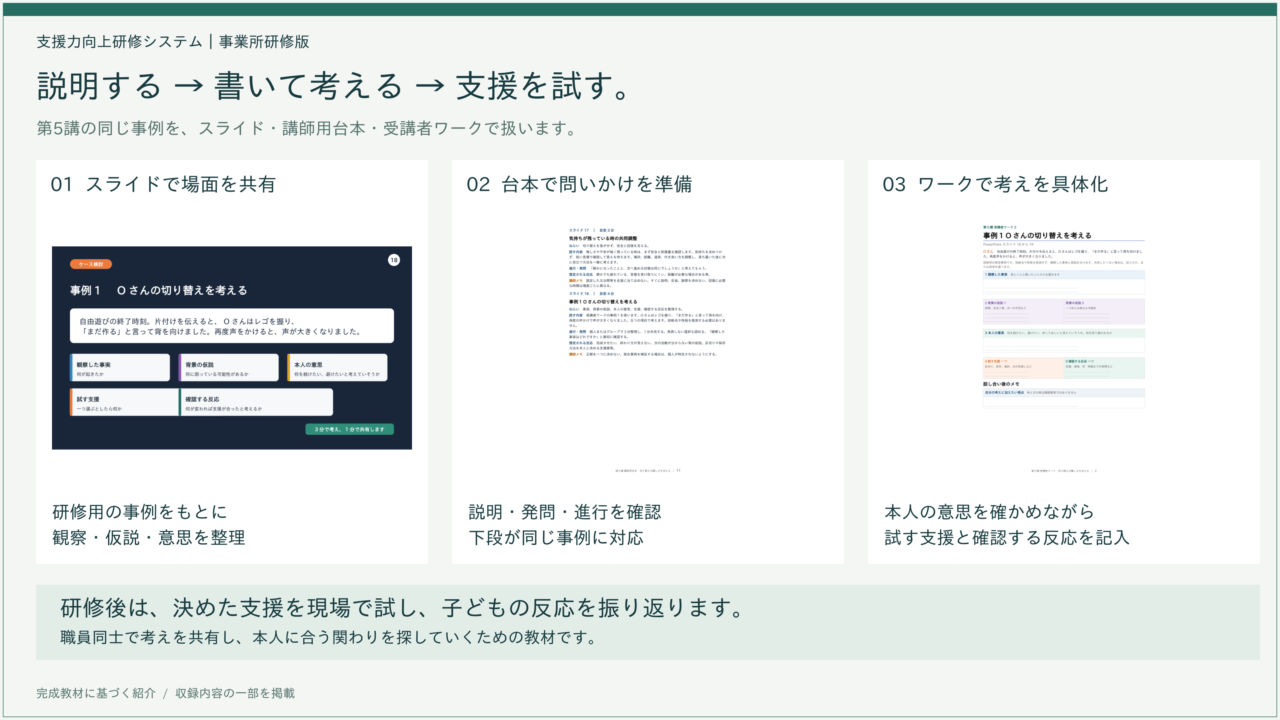Click card title '03 ワークで考えを具体化'
Image resolution: width=1280 pixels, height=720 pixels.
click(995, 184)
